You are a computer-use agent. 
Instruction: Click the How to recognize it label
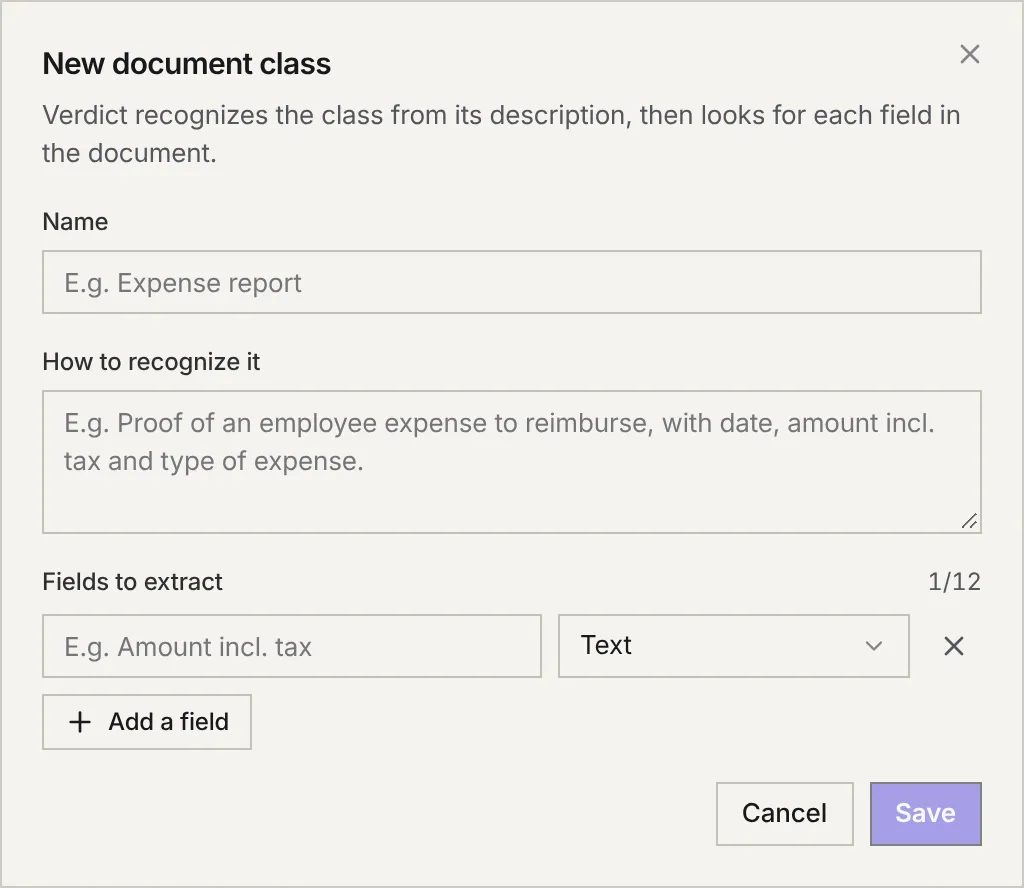(x=151, y=362)
